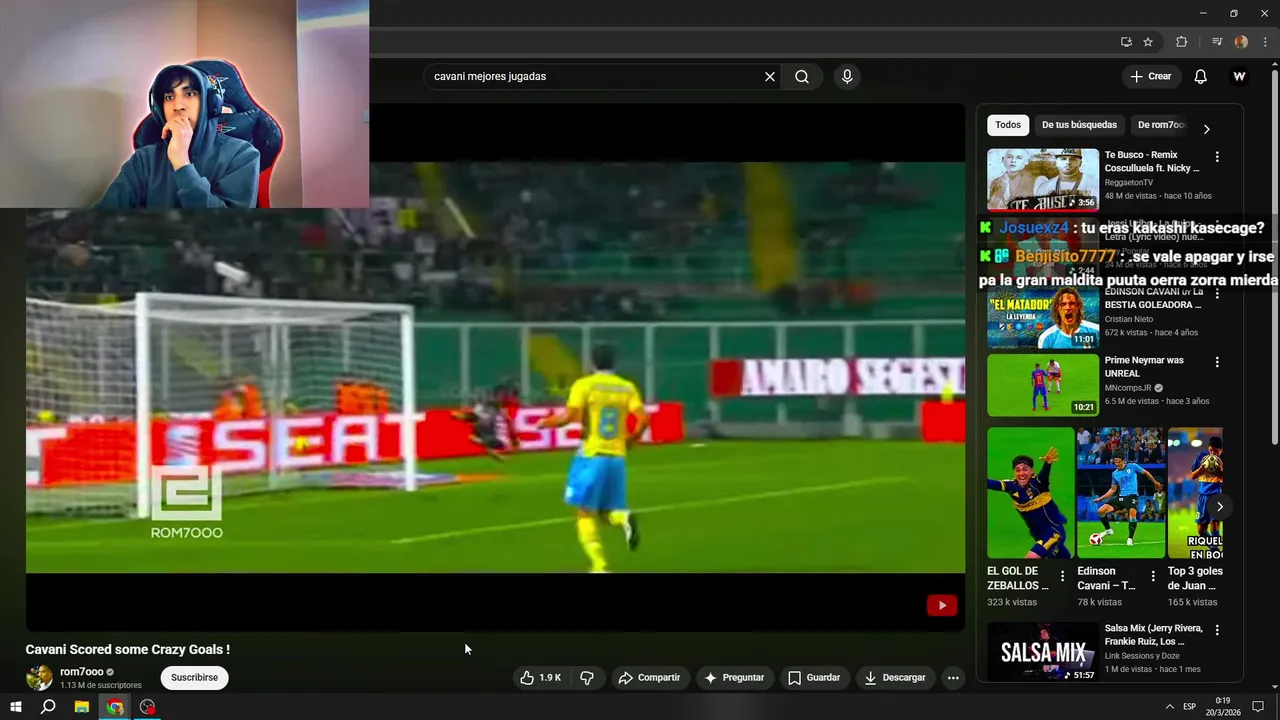Open options for 'Salsa Mix' video

(x=1217, y=631)
